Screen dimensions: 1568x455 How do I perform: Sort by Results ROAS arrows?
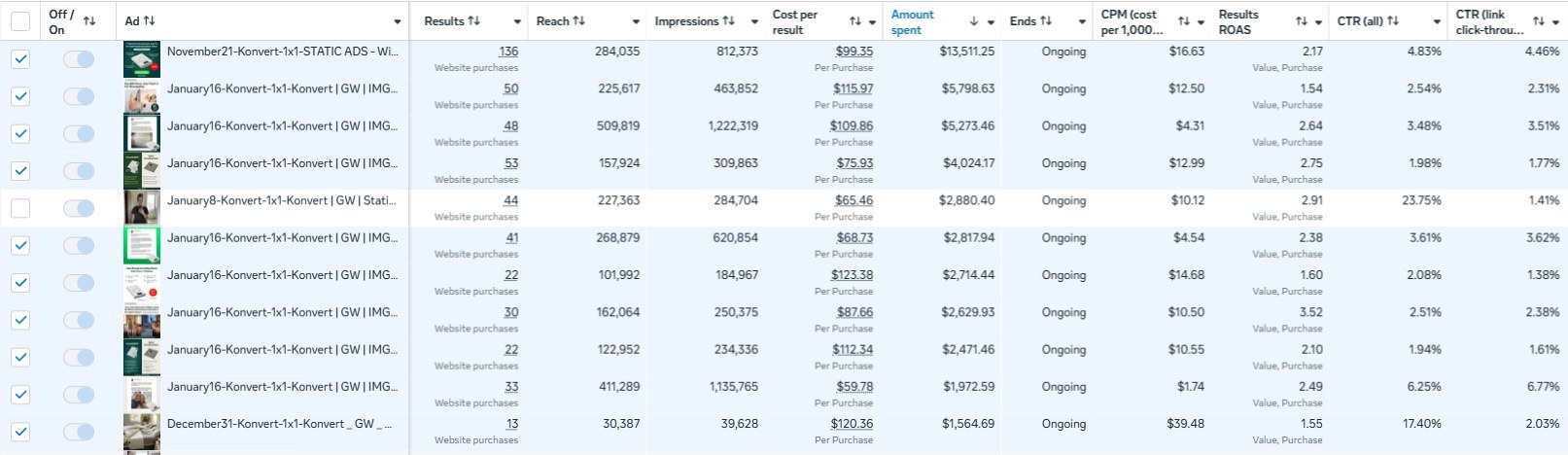point(1302,21)
